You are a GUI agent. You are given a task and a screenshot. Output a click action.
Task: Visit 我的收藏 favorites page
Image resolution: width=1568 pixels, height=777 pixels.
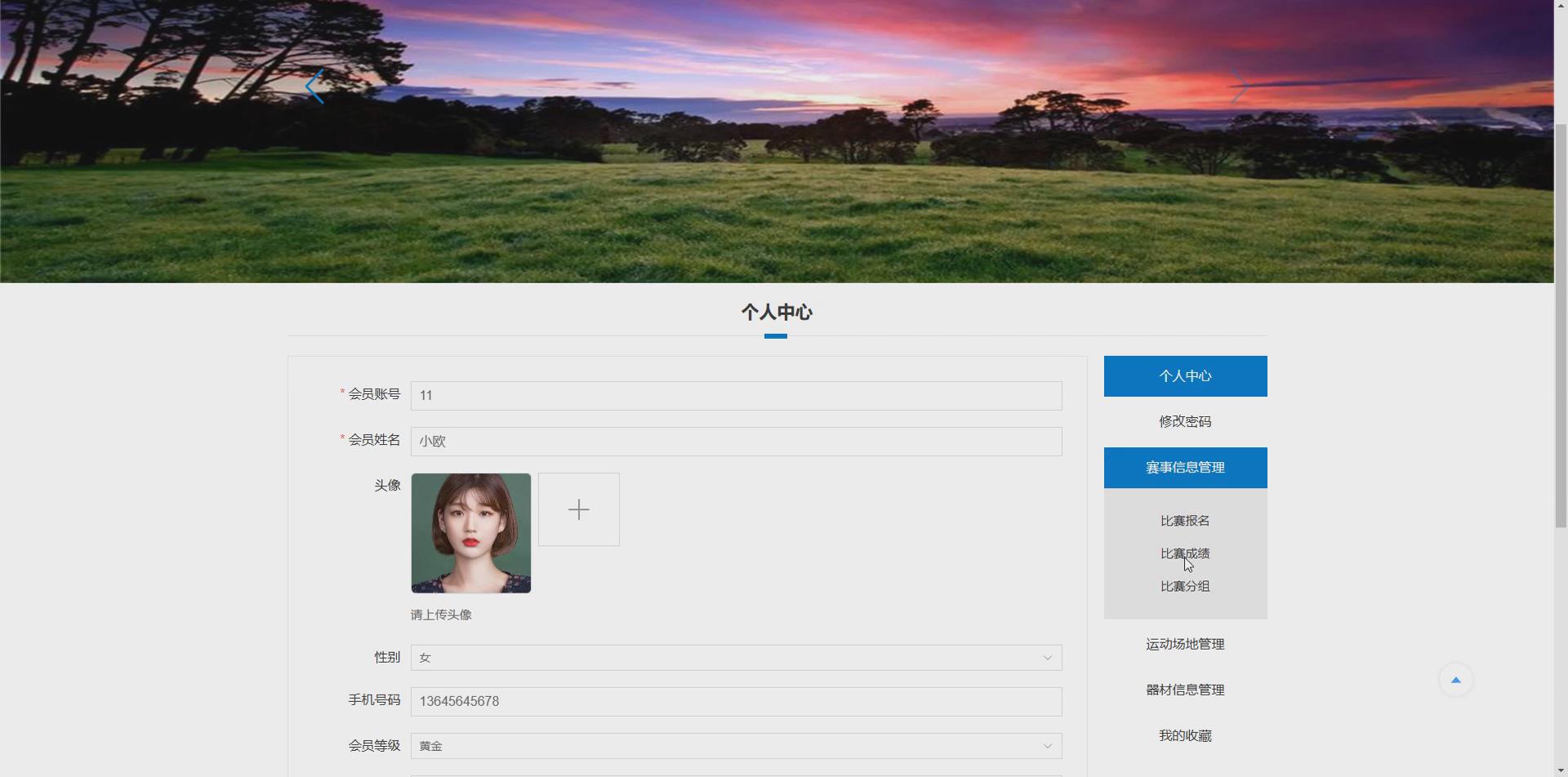(1184, 735)
